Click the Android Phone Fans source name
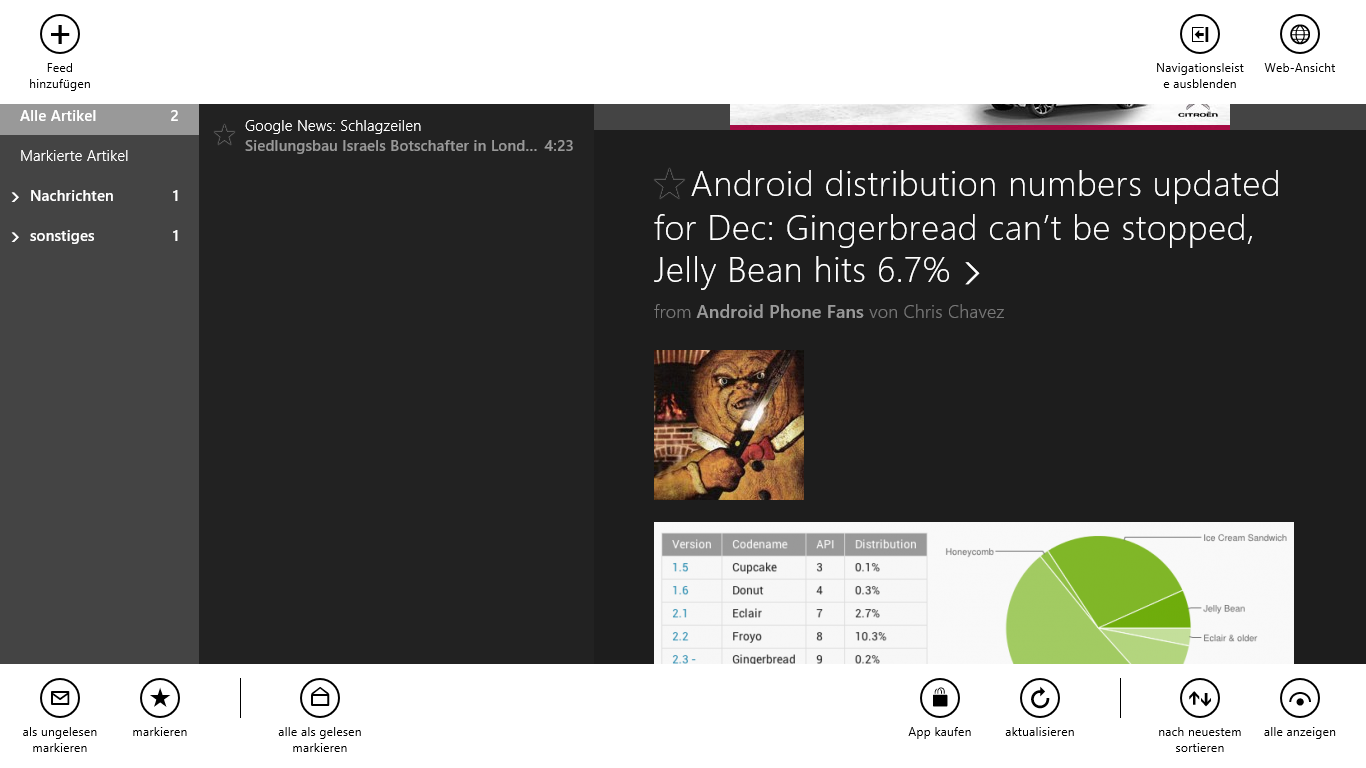The height and width of the screenshot is (768, 1366). click(x=780, y=312)
